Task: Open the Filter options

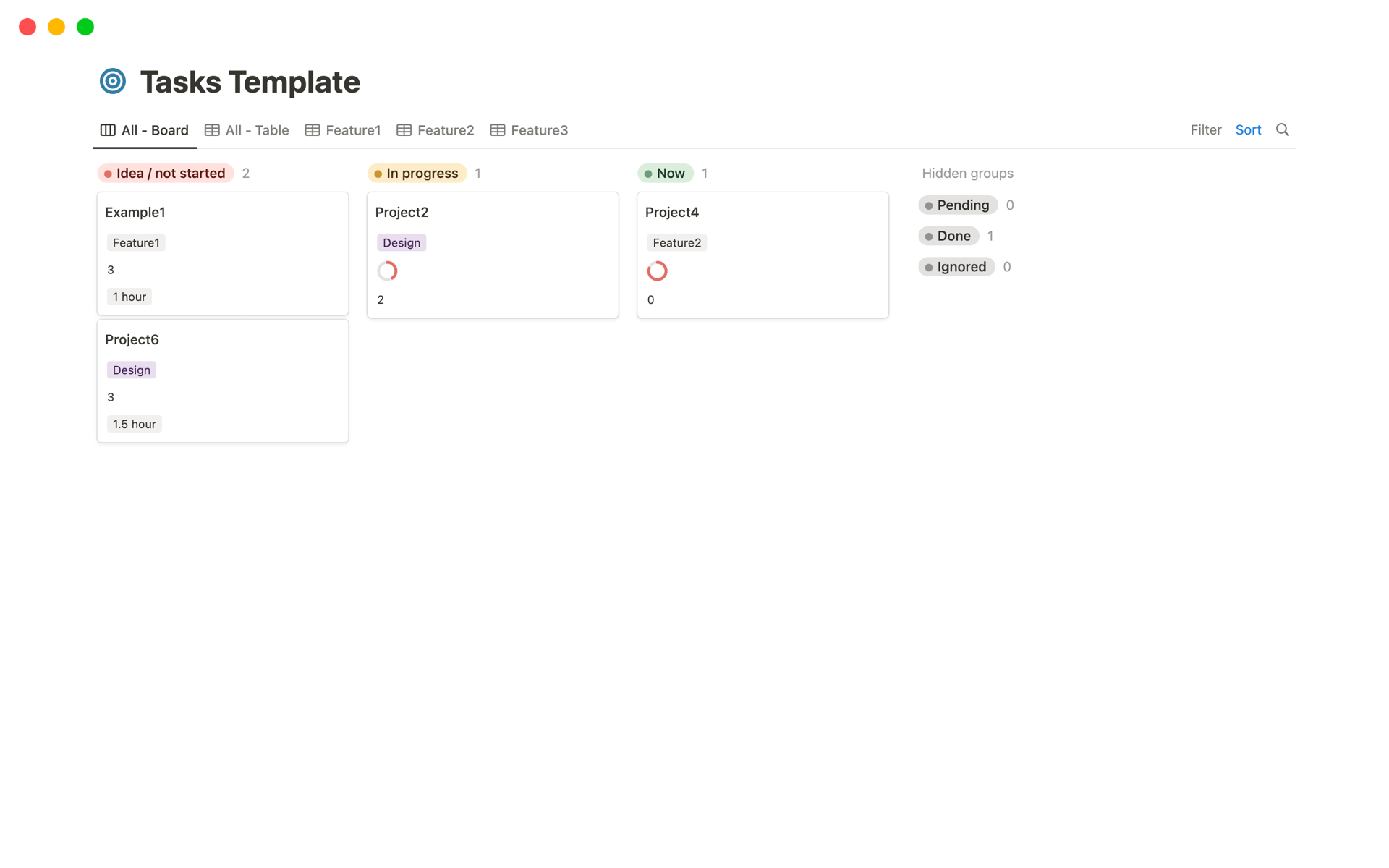Action: point(1205,129)
